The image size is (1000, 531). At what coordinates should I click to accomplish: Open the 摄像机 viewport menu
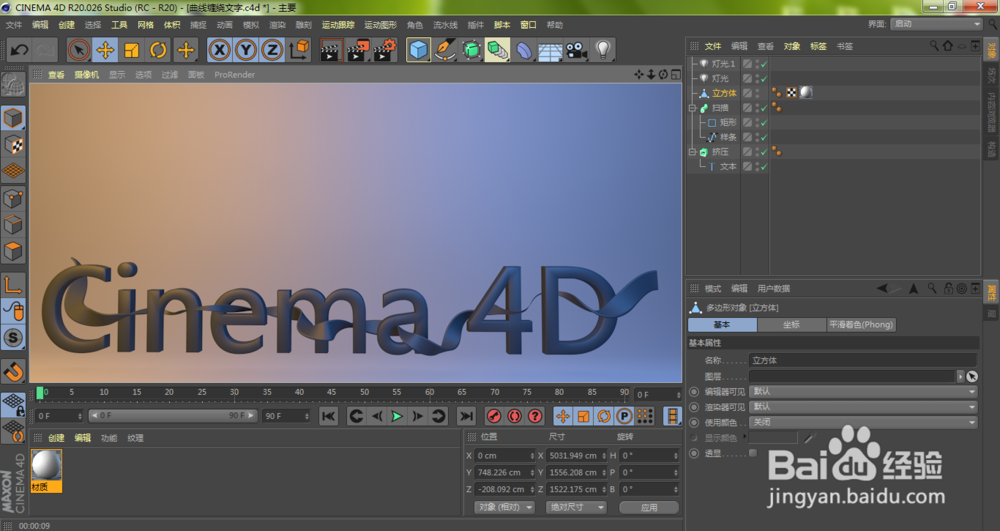click(86, 75)
